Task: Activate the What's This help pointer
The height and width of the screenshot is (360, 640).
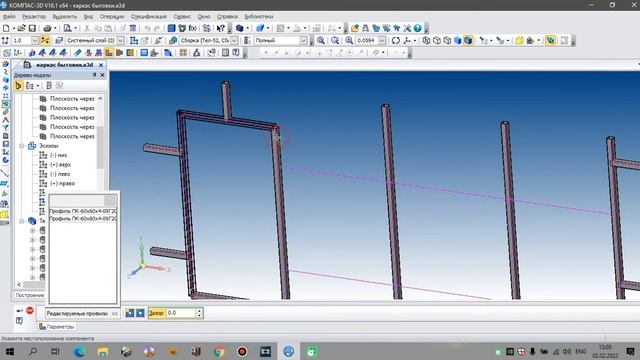Action: tap(220, 28)
